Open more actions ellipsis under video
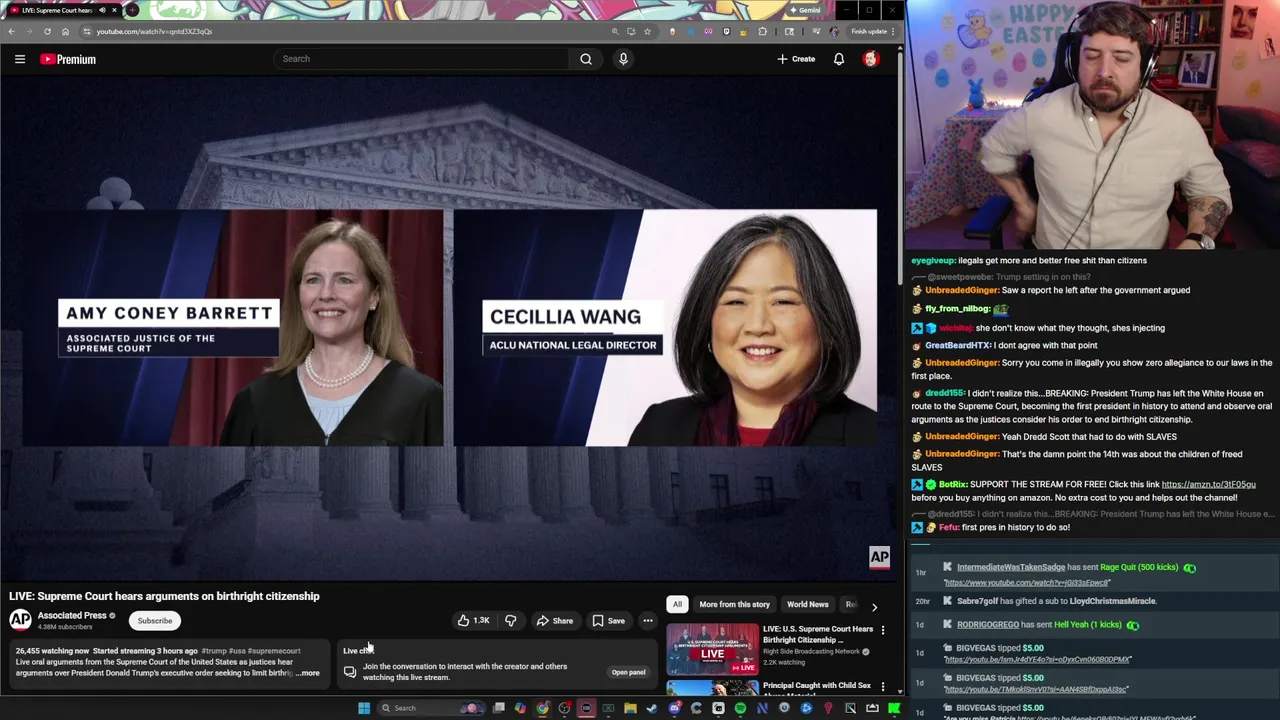 point(648,621)
